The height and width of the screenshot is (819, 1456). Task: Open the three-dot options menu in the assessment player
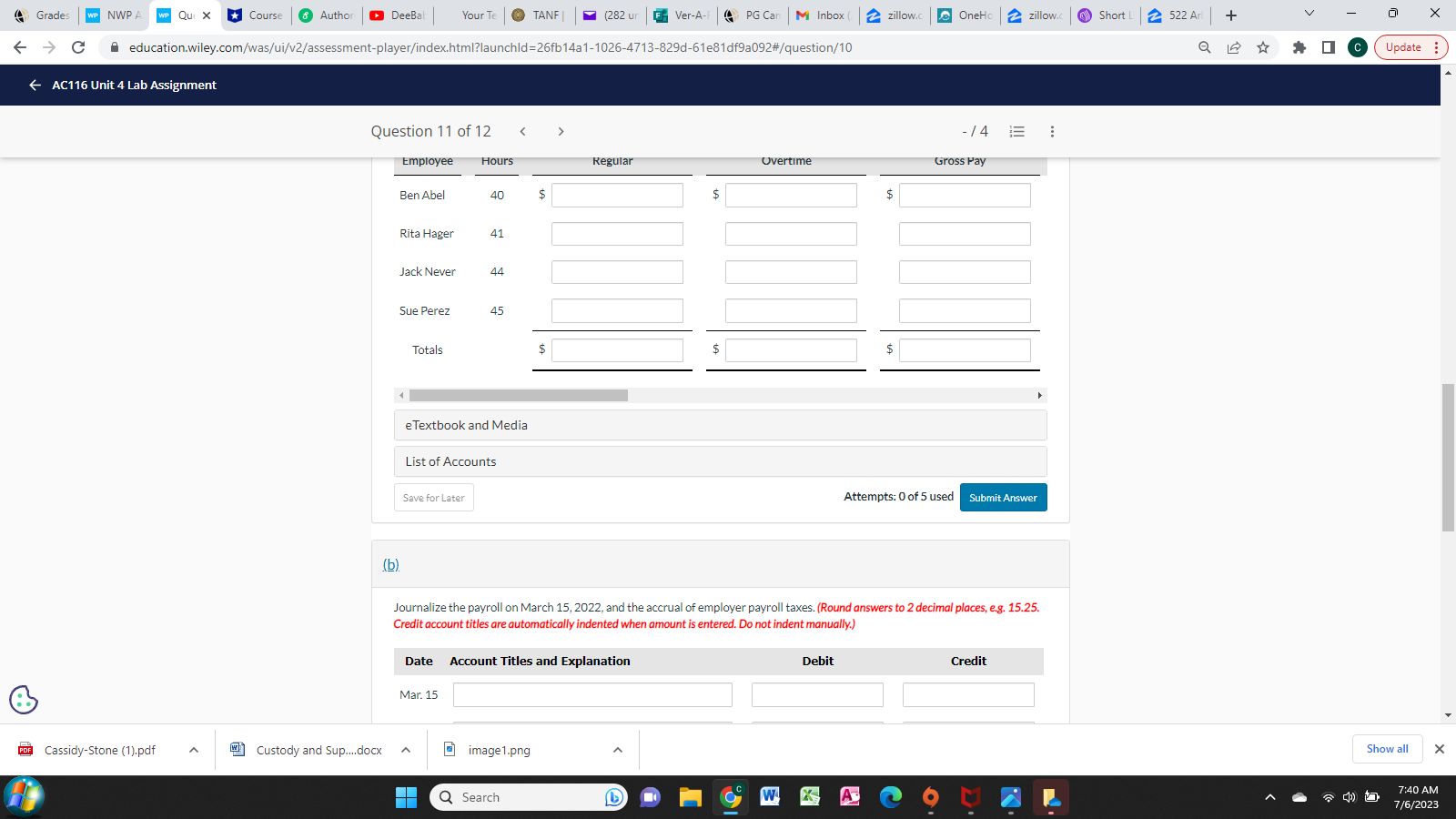[x=1051, y=131]
